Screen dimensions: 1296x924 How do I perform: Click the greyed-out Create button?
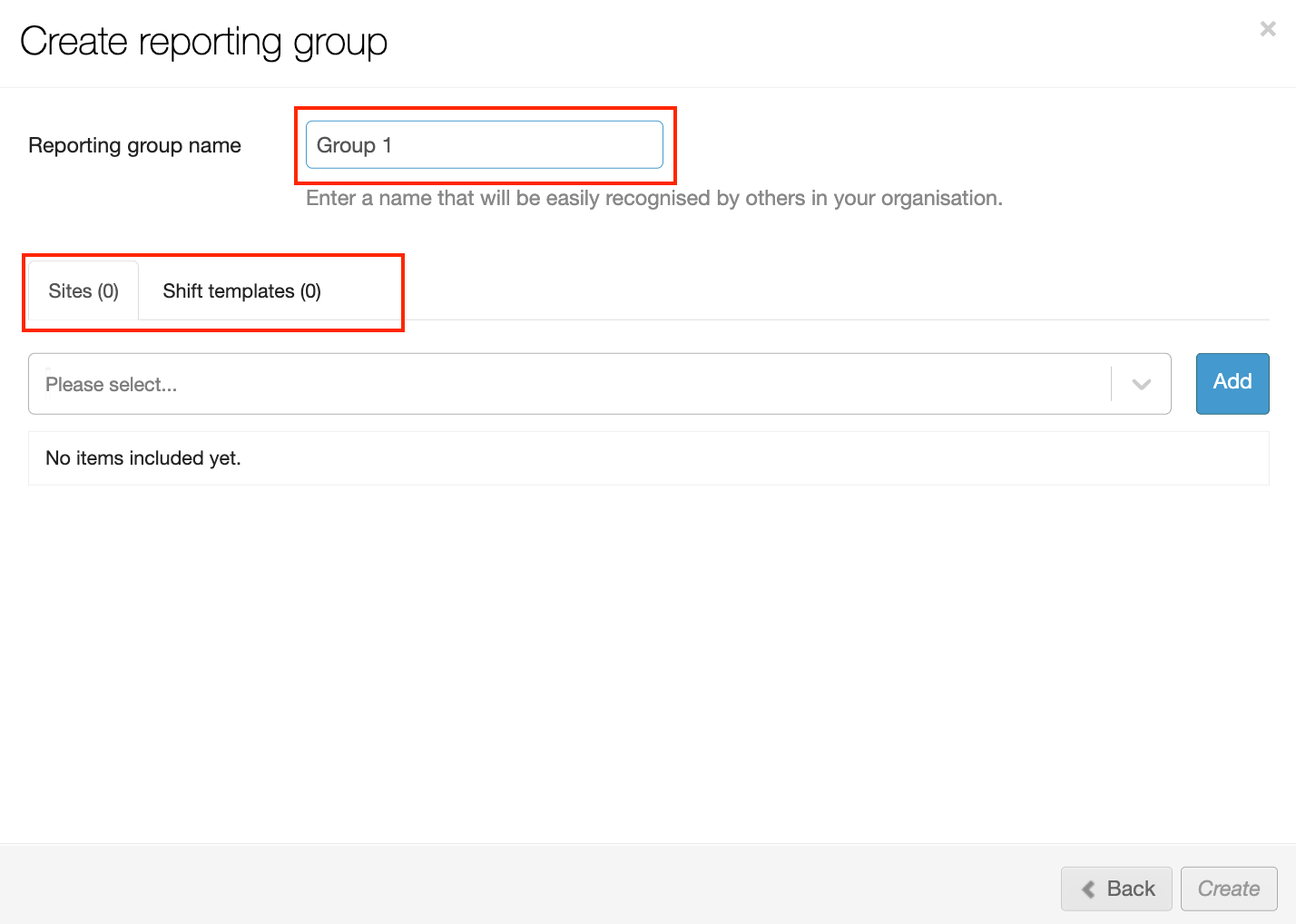pos(1228,889)
